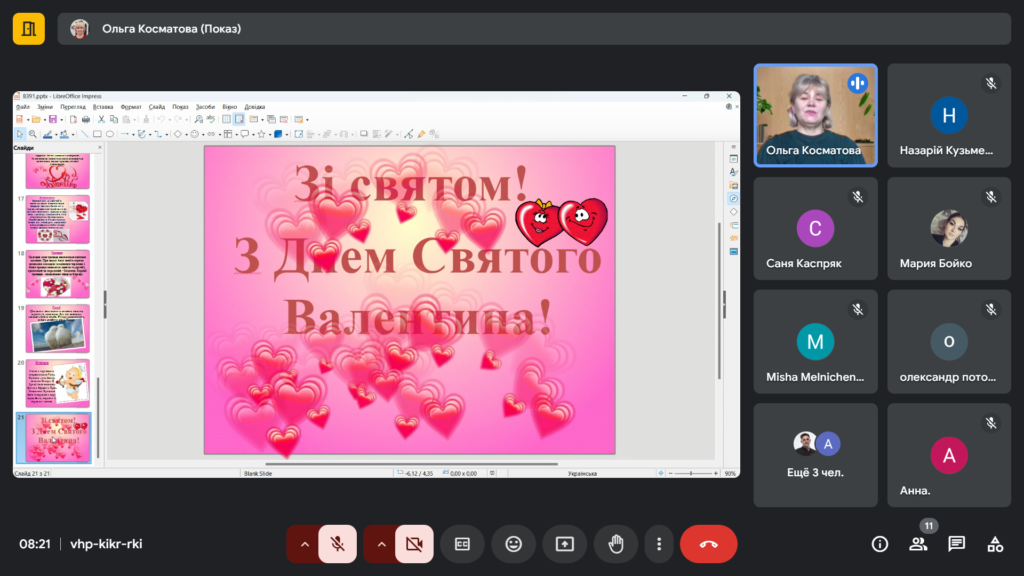Screen dimensions: 1024x576
Task: Click the Мария Бойко participant tile
Action: click(949, 229)
